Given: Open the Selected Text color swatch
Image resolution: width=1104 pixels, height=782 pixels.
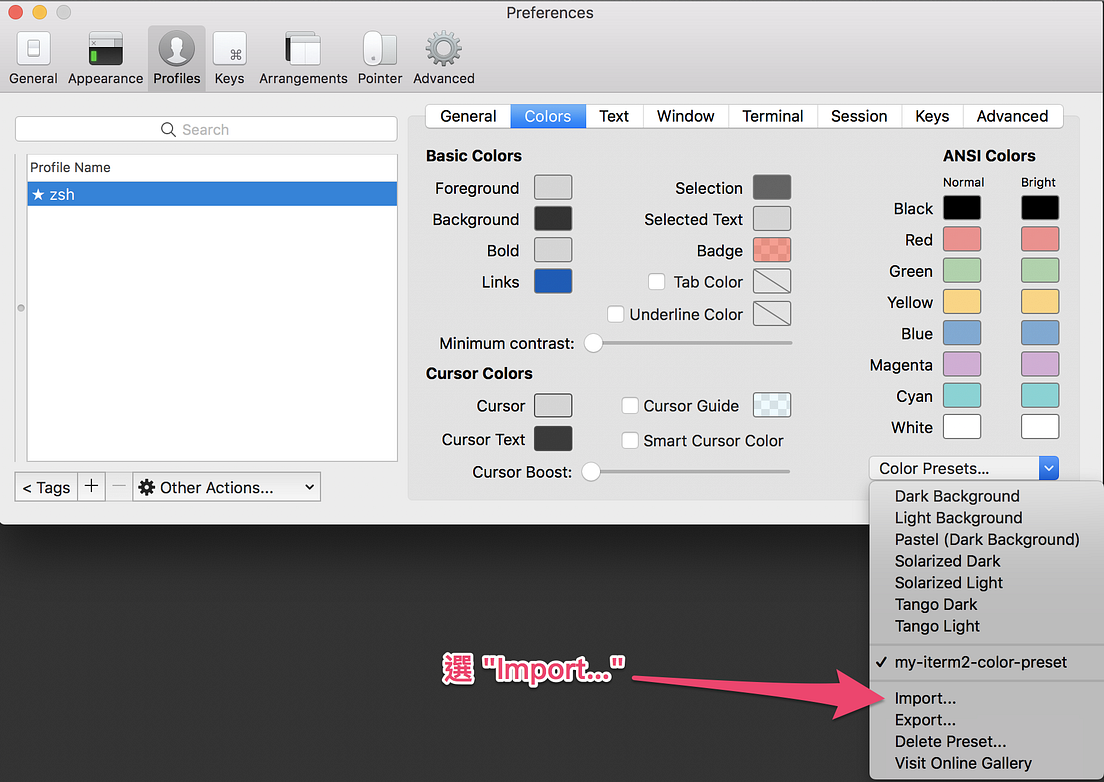Looking at the screenshot, I should point(772,219).
